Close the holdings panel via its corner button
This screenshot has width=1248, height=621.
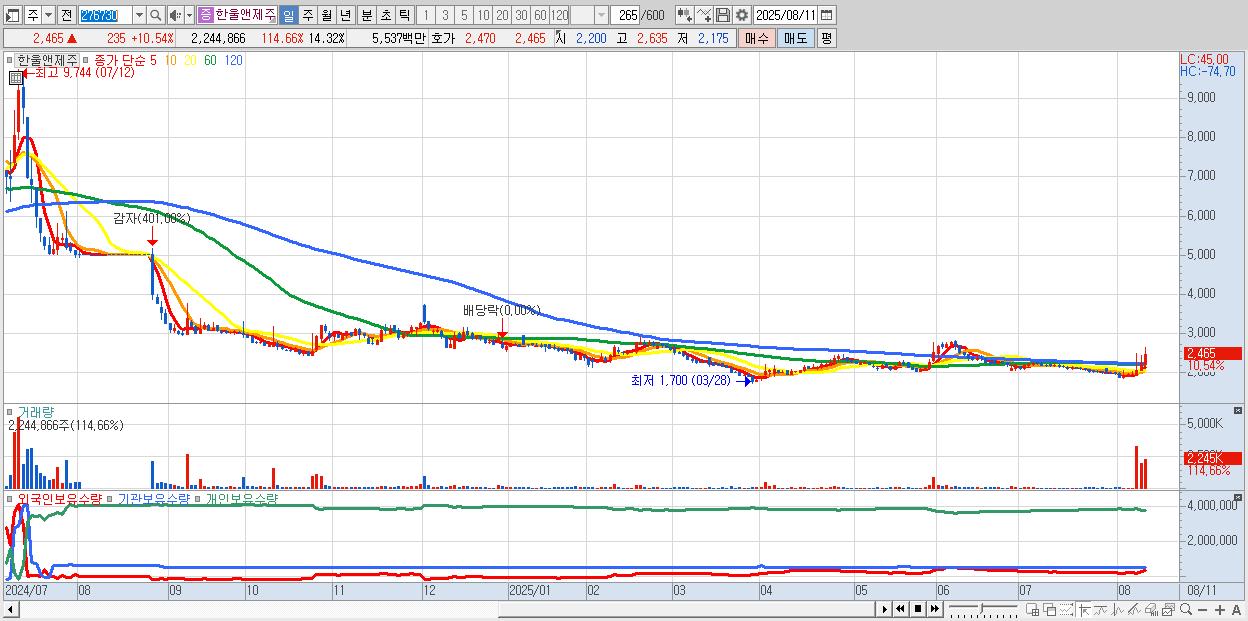[1240, 496]
